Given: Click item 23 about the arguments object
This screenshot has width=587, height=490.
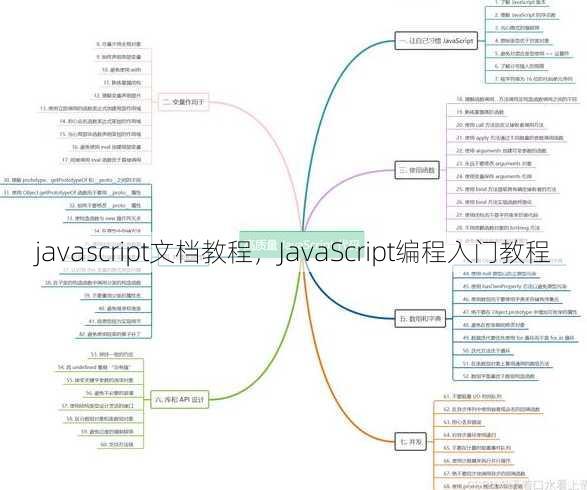Looking at the screenshot, I should (493, 164).
